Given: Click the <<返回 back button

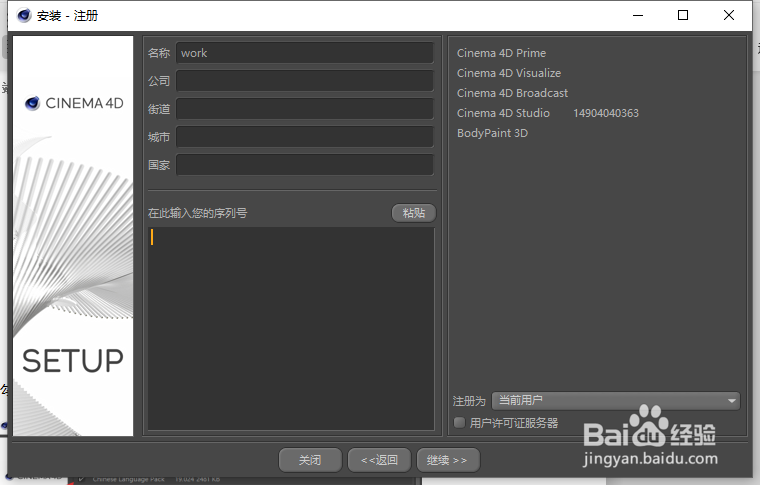Looking at the screenshot, I should coord(380,460).
